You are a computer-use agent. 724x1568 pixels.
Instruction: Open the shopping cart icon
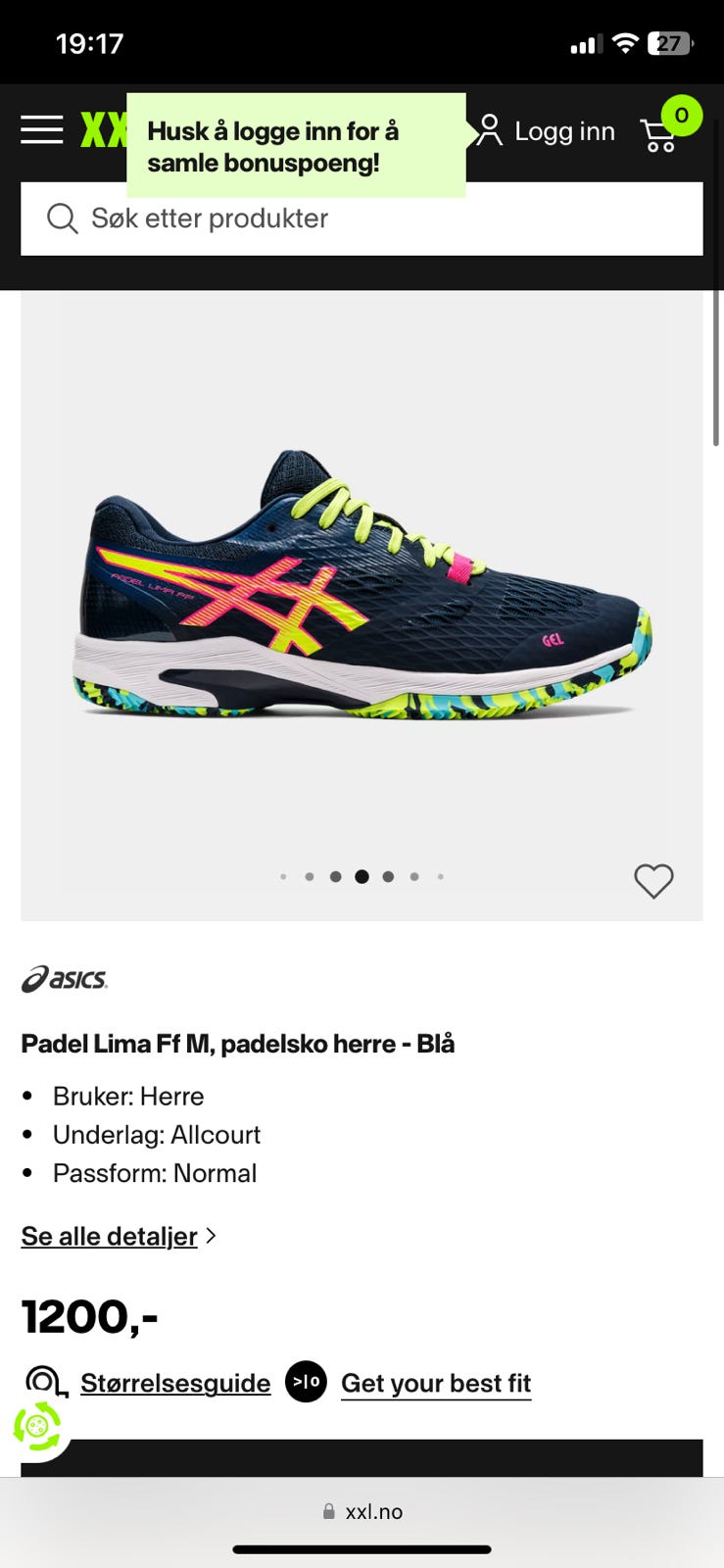659,135
